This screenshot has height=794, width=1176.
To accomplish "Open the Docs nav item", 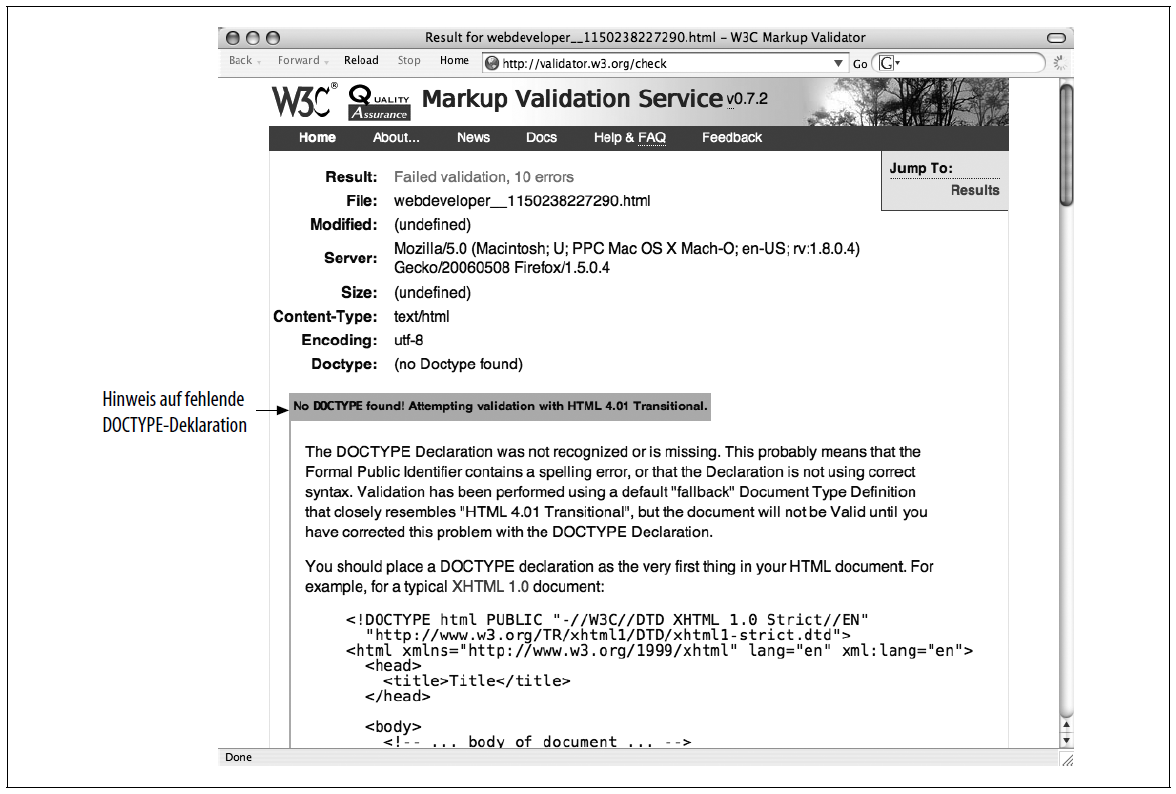I will point(542,137).
